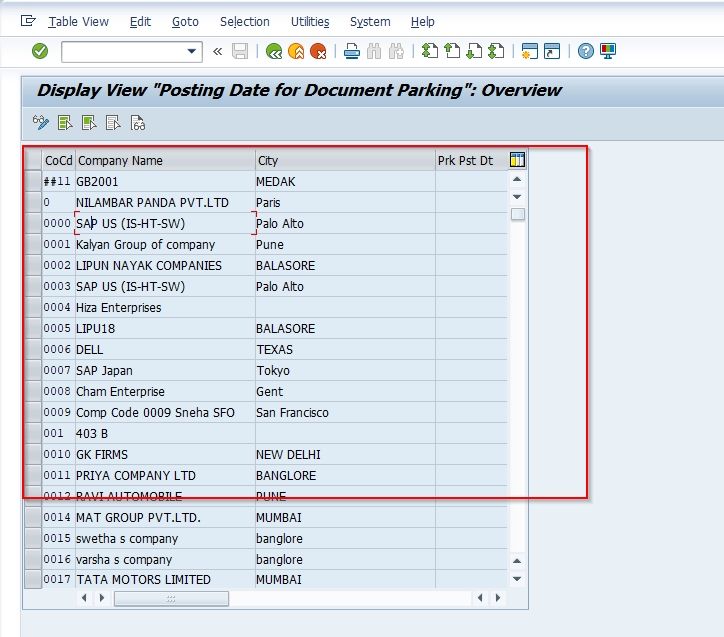The height and width of the screenshot is (637, 724).
Task: Click company code 0016 cell
Action: pyautogui.click(x=59, y=559)
